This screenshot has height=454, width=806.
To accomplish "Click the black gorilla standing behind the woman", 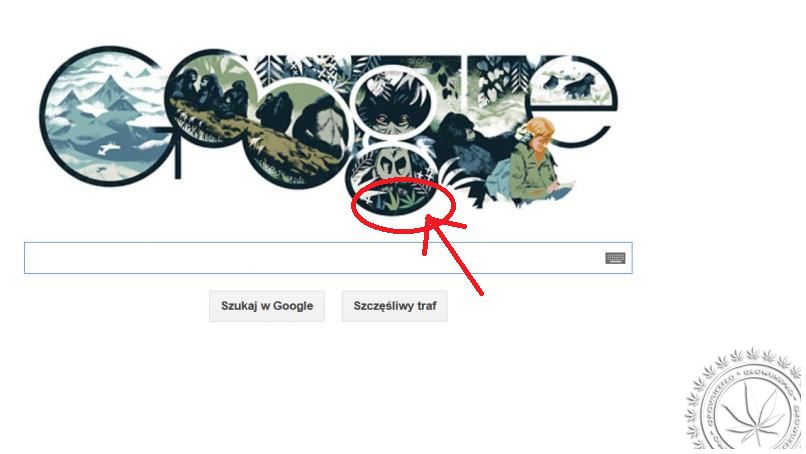I will point(463,136).
